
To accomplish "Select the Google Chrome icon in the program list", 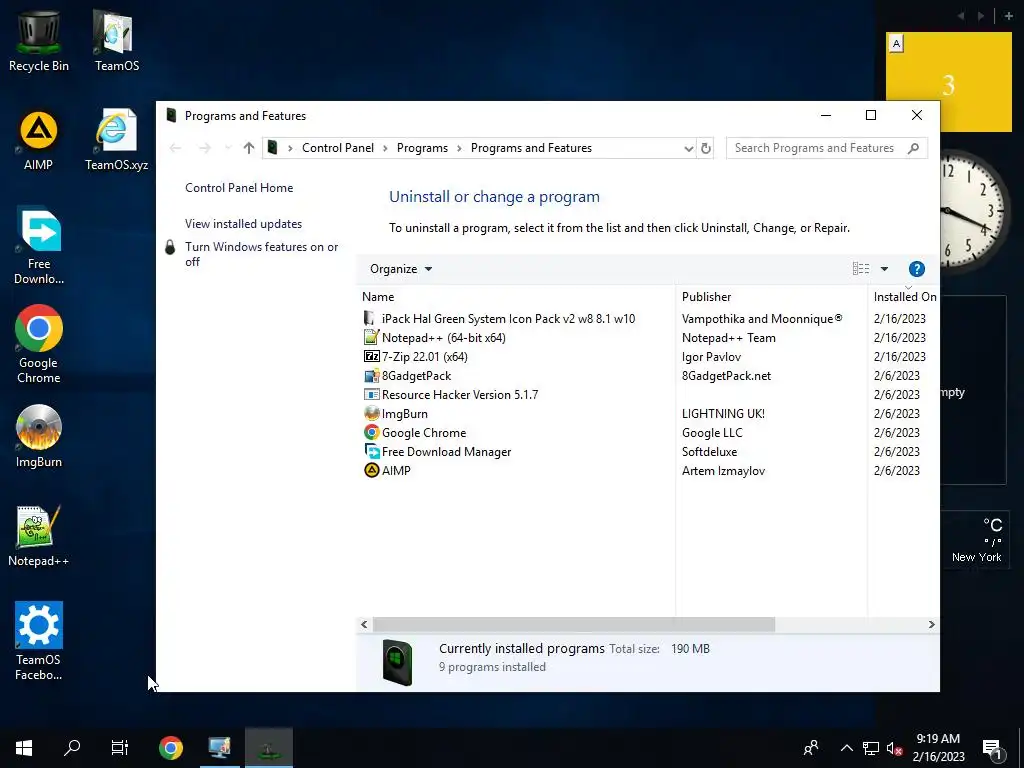I will click(371, 432).
